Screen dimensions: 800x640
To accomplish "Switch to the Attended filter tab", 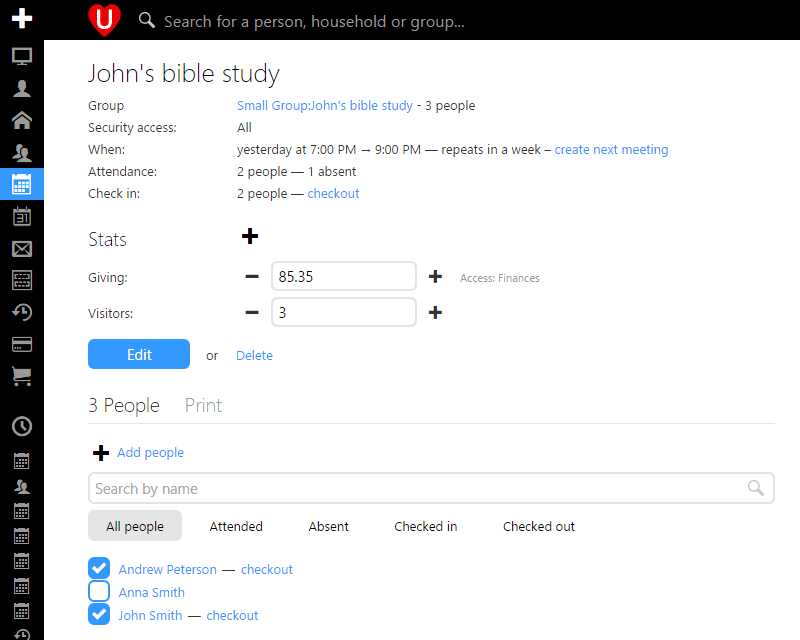I will (x=236, y=526).
